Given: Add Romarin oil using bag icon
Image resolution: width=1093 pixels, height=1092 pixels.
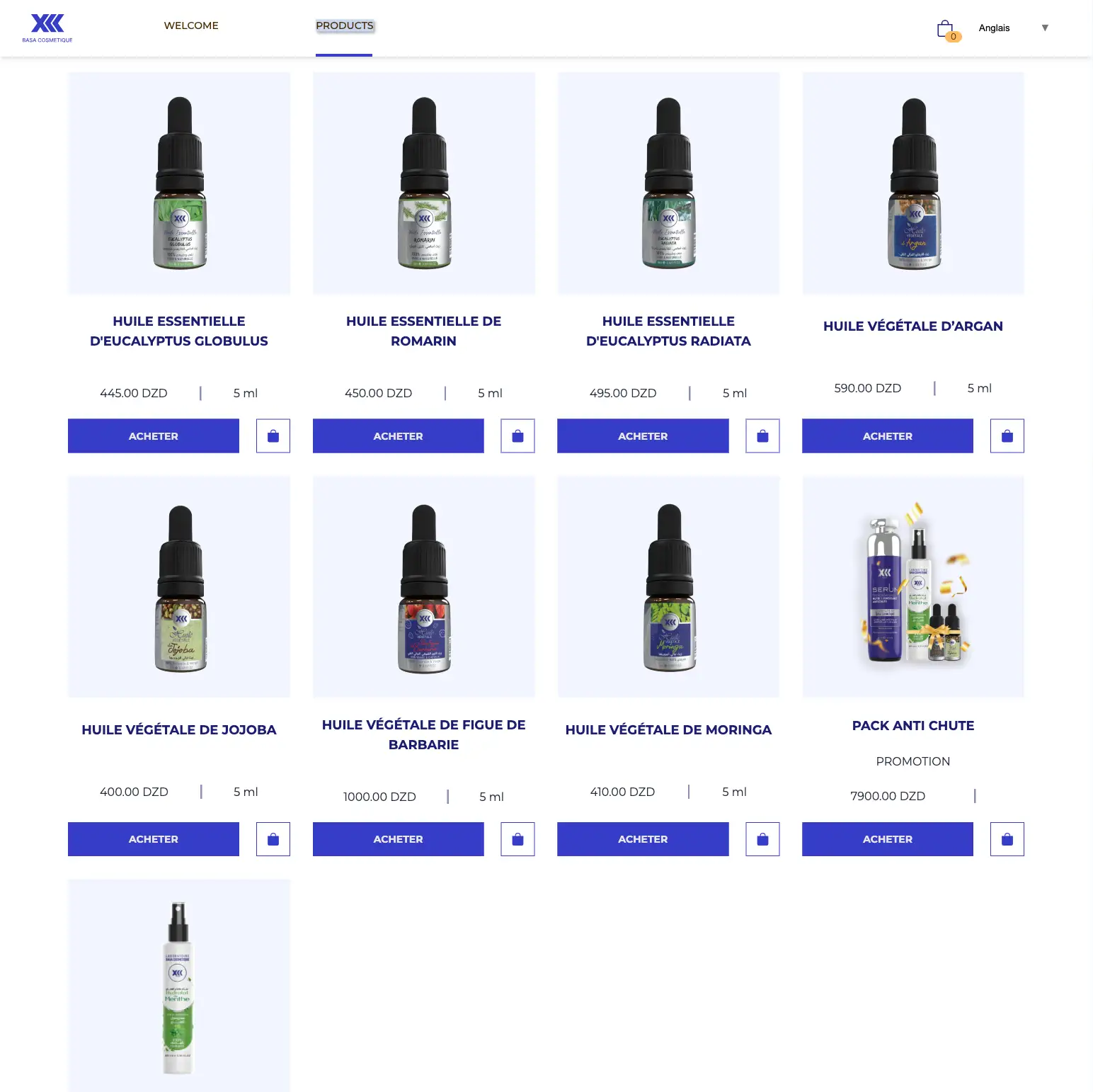Looking at the screenshot, I should 517,436.
